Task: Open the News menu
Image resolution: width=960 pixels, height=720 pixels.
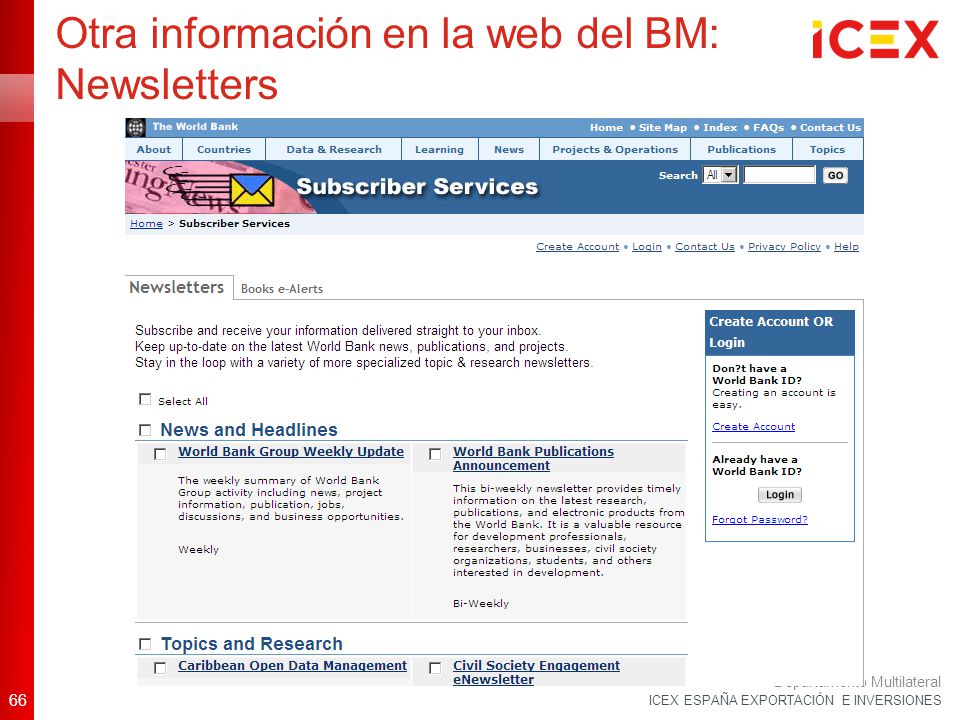Action: 509,149
